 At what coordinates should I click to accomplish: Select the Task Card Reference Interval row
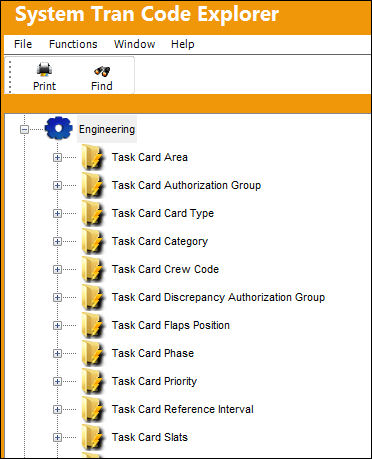(x=183, y=409)
